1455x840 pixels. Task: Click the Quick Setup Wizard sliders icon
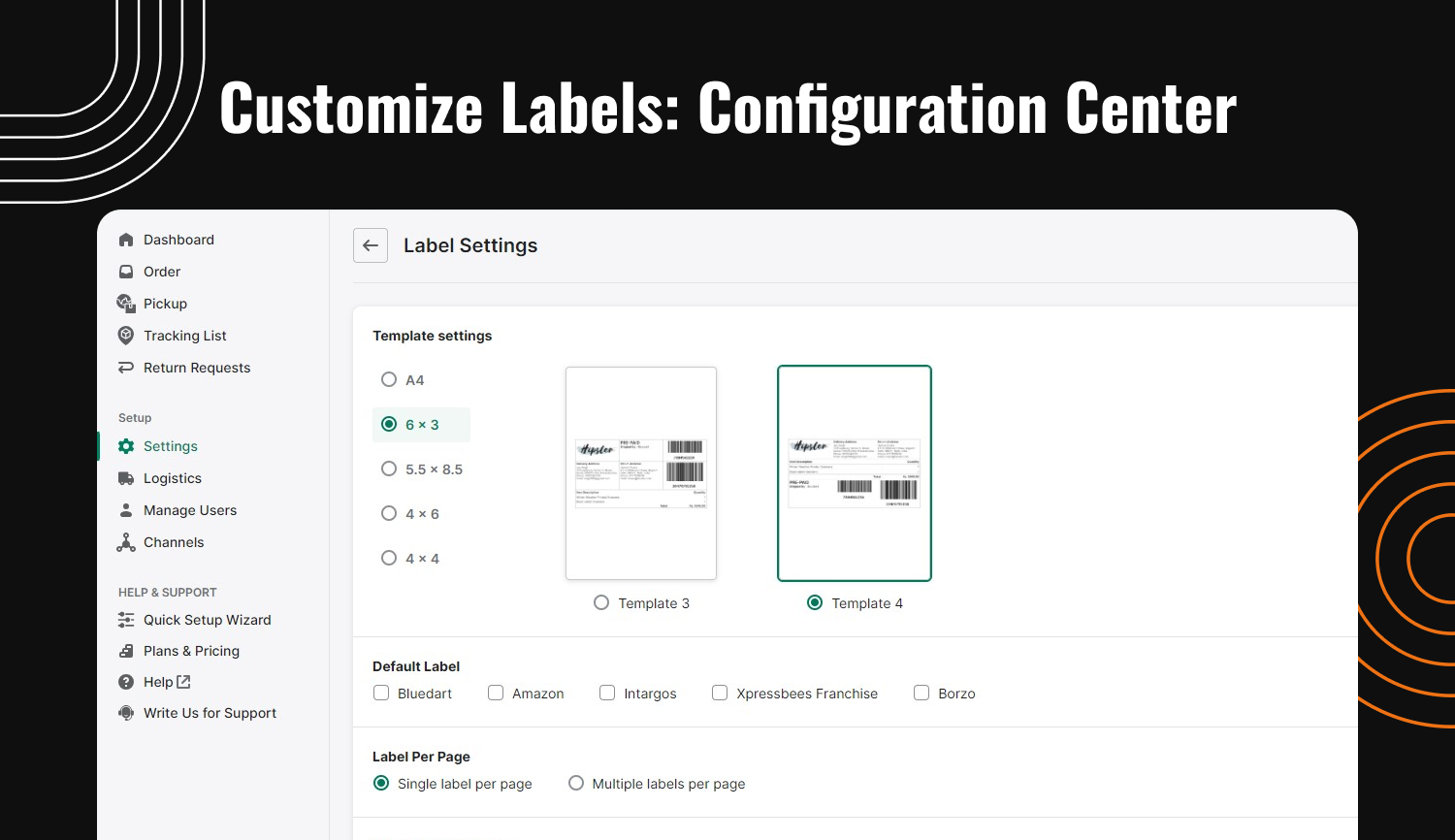tap(126, 620)
